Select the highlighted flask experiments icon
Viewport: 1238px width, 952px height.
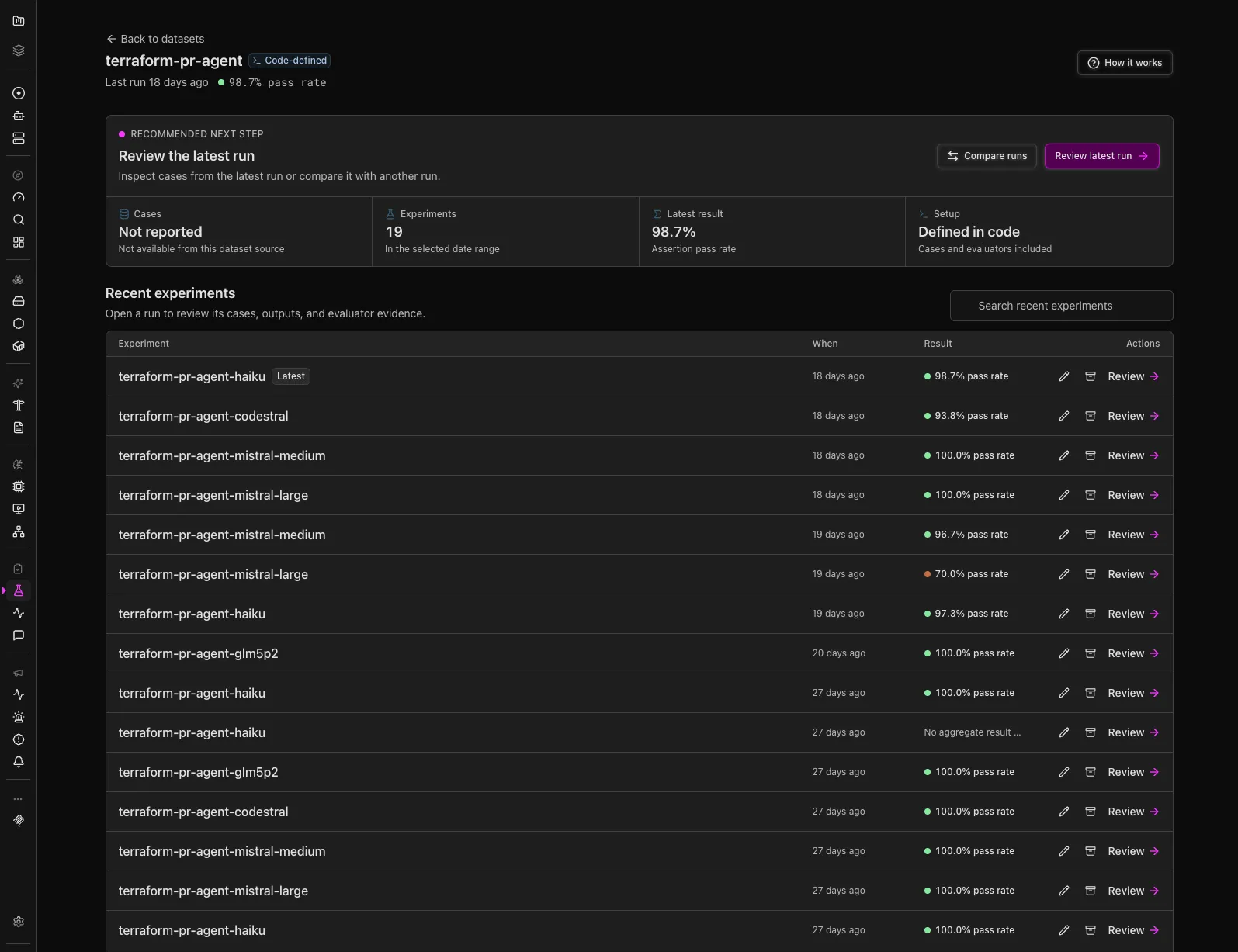pyautogui.click(x=19, y=590)
